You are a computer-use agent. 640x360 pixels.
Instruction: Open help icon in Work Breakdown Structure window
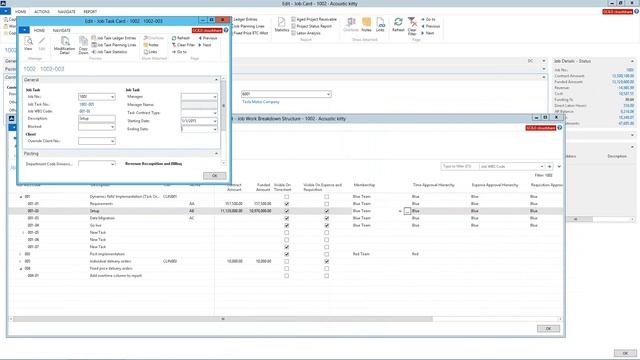(x=560, y=128)
